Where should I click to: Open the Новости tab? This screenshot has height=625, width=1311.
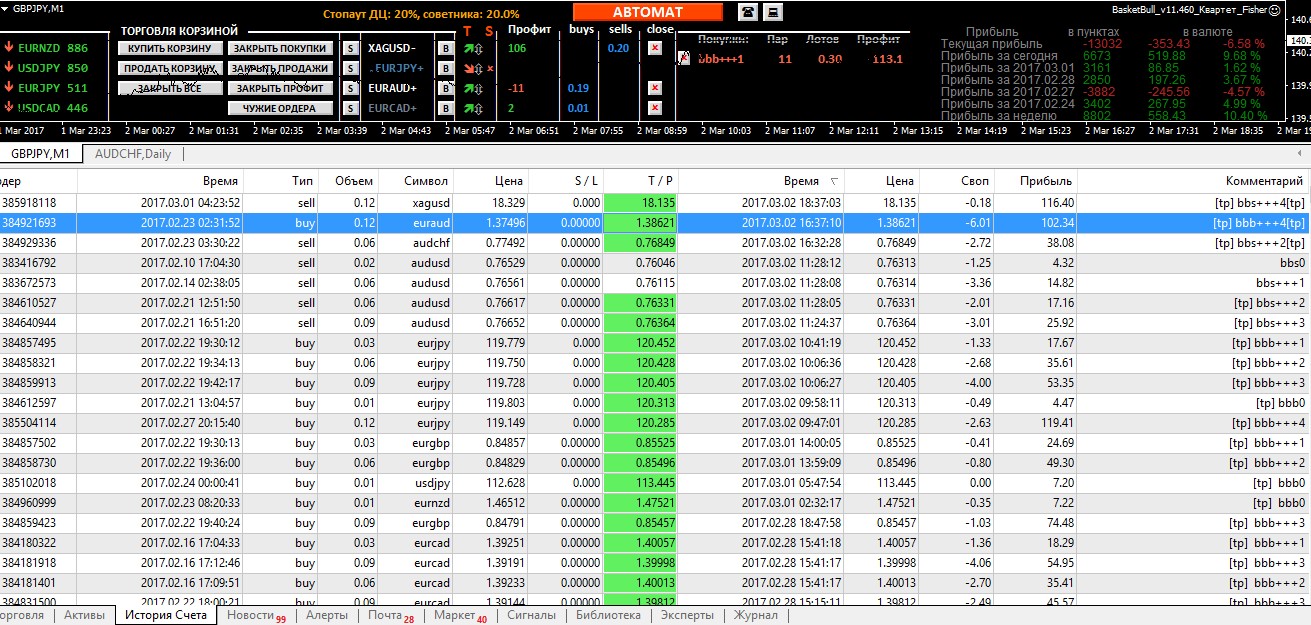click(x=256, y=615)
